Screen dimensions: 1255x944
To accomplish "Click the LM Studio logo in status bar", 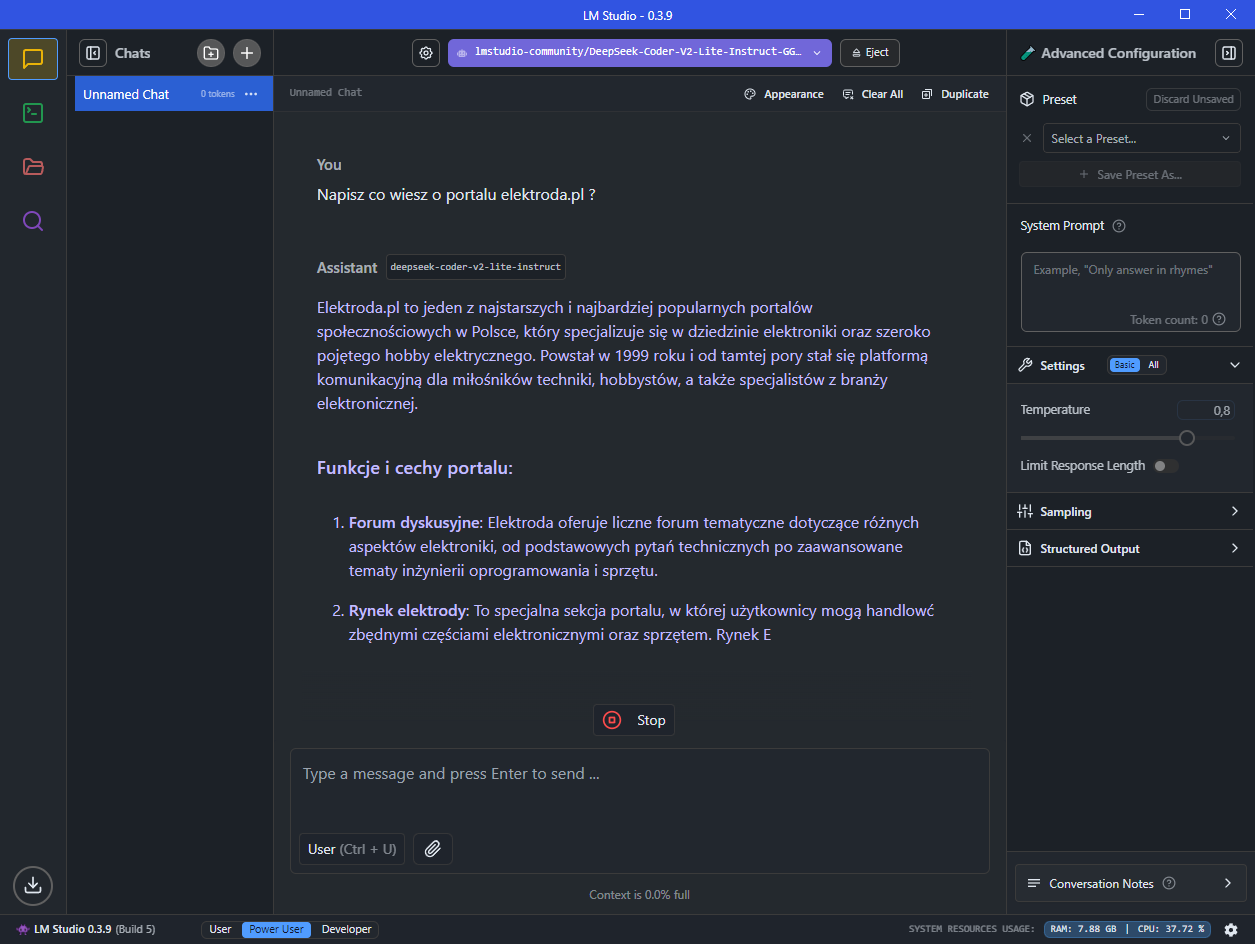I will coord(23,930).
